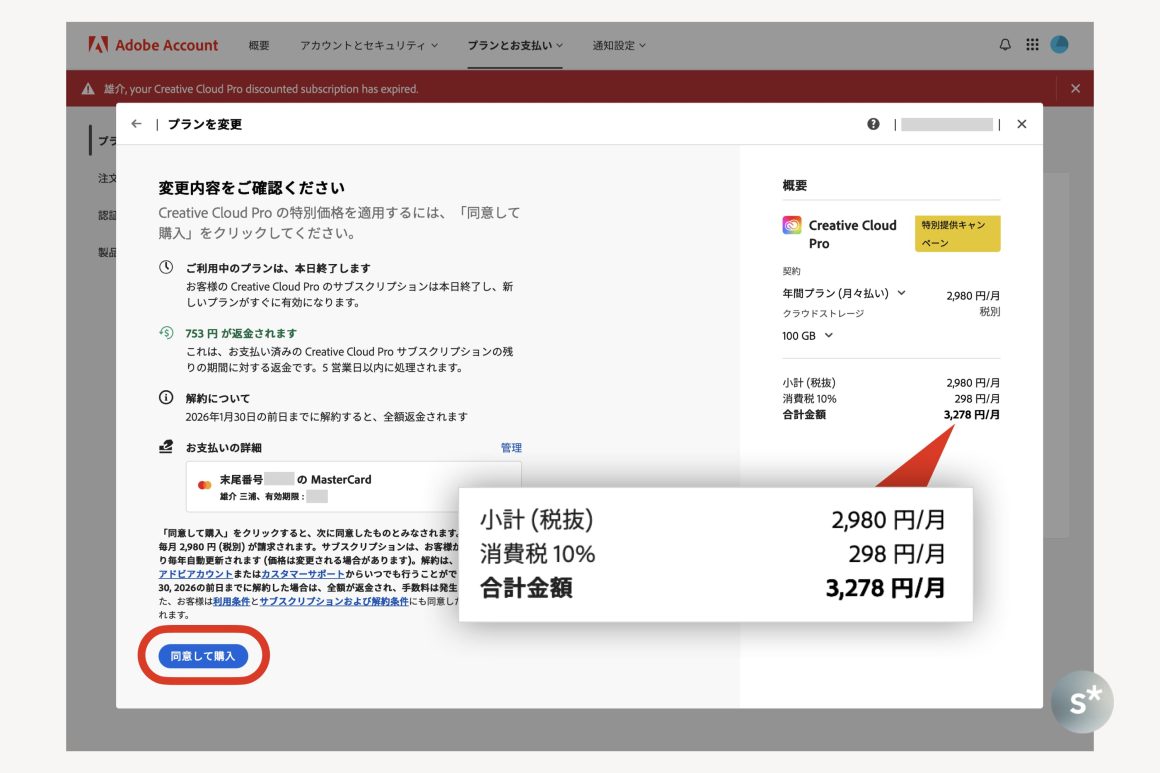1160x773 pixels.
Task: Close the プランを変更 dialog
Action: click(x=1021, y=124)
